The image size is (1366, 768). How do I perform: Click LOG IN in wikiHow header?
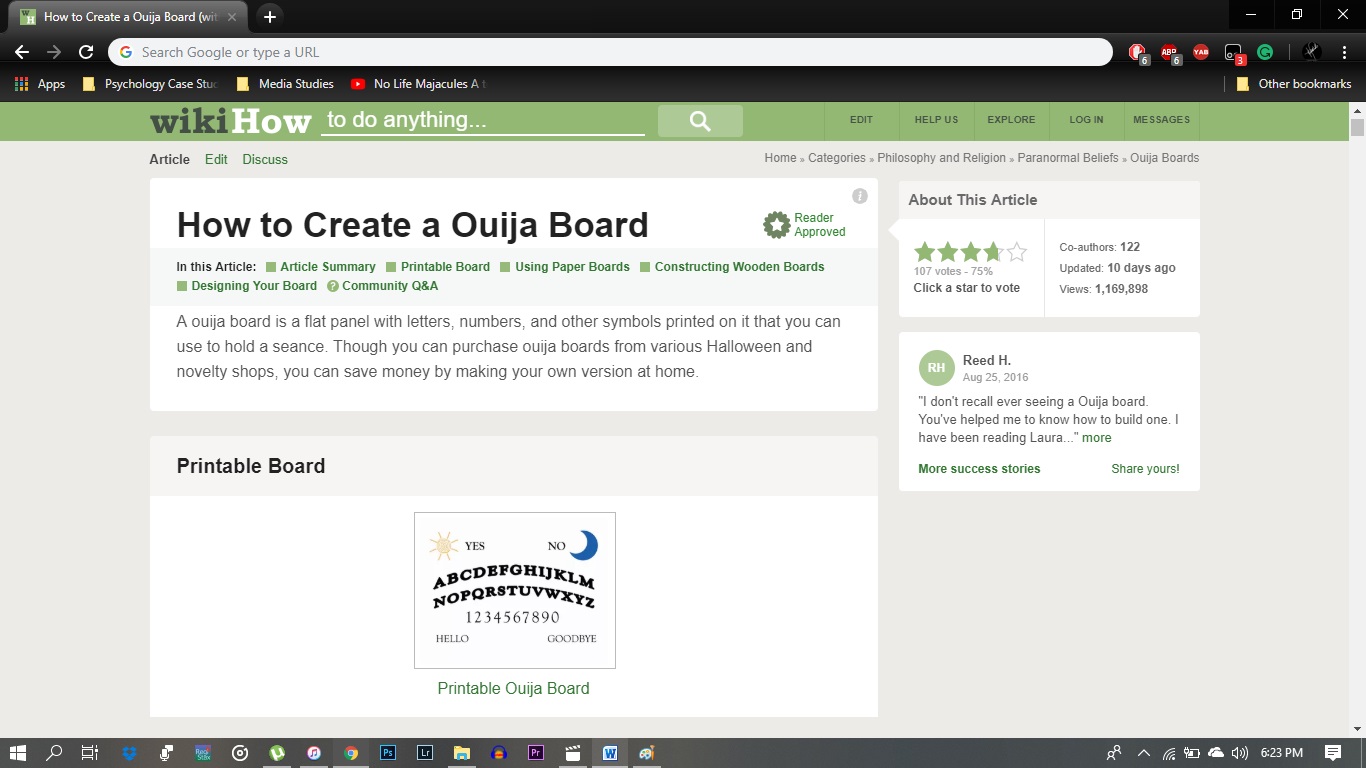[x=1086, y=120]
